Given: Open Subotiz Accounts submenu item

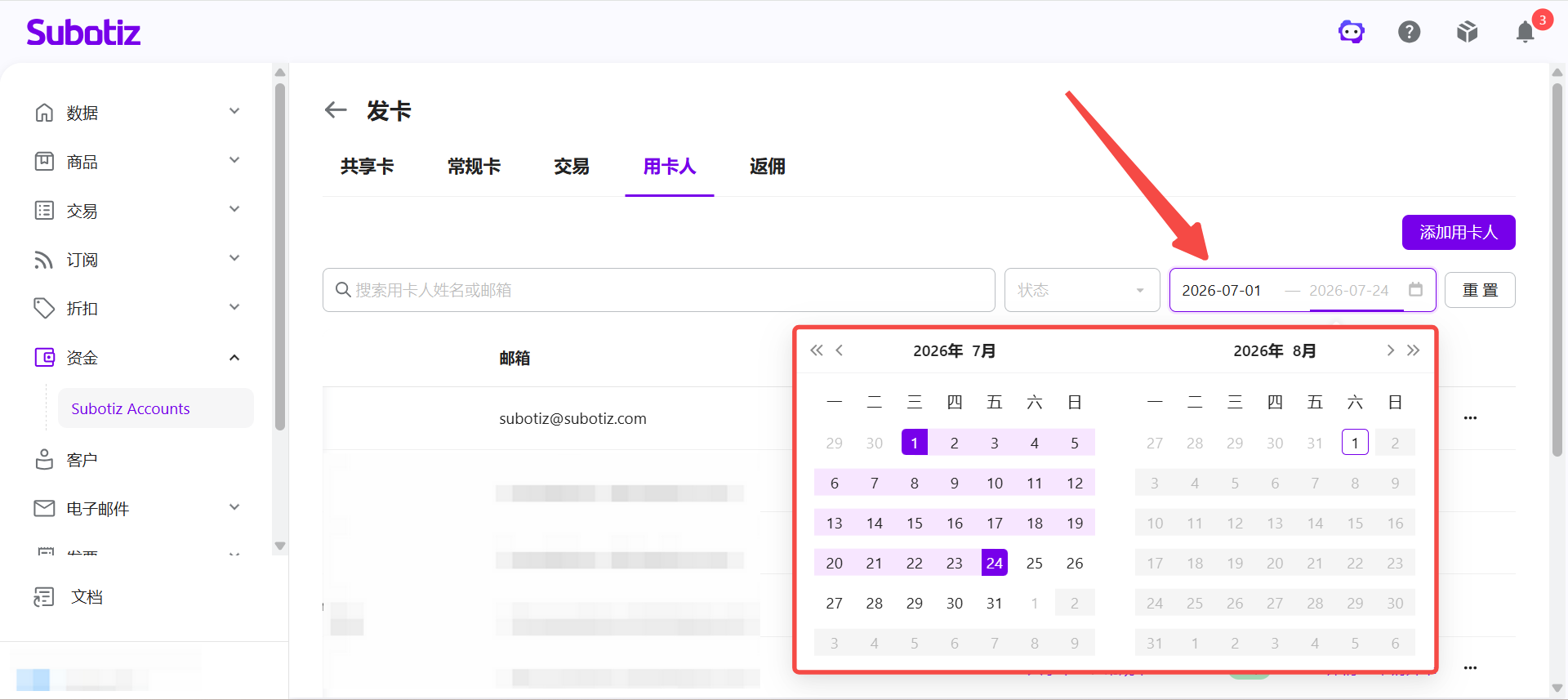Looking at the screenshot, I should [156, 408].
